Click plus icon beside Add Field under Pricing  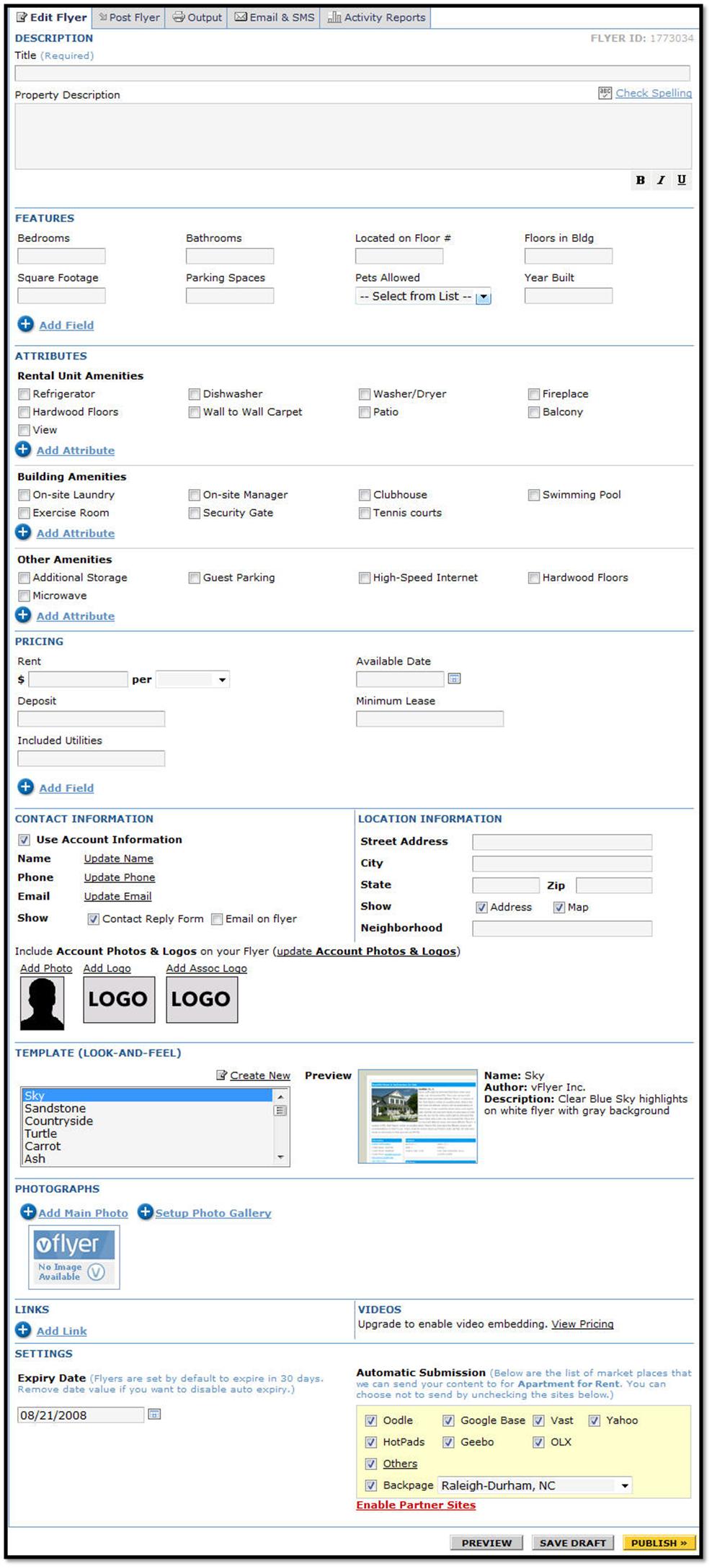click(x=25, y=787)
